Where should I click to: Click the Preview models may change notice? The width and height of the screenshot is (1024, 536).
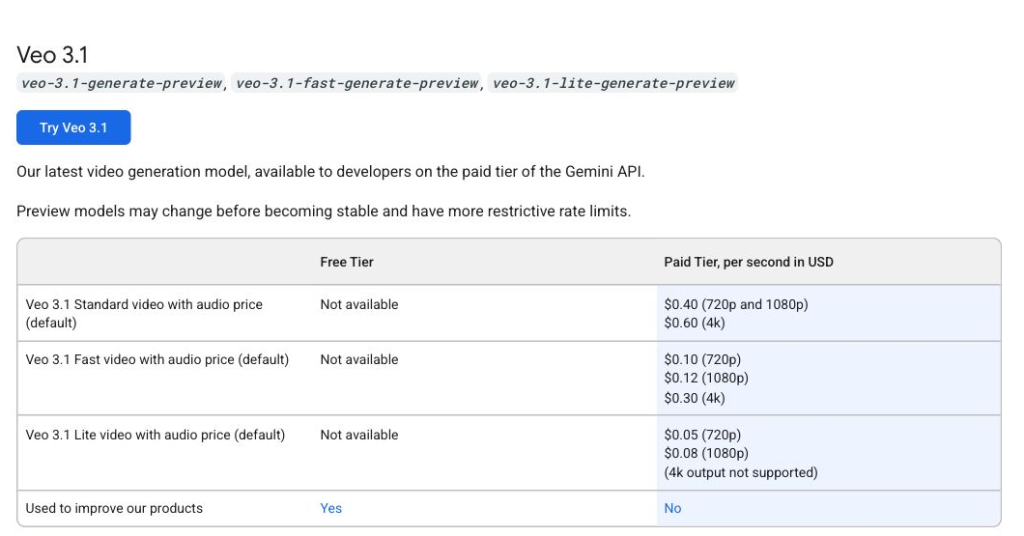tap(323, 211)
